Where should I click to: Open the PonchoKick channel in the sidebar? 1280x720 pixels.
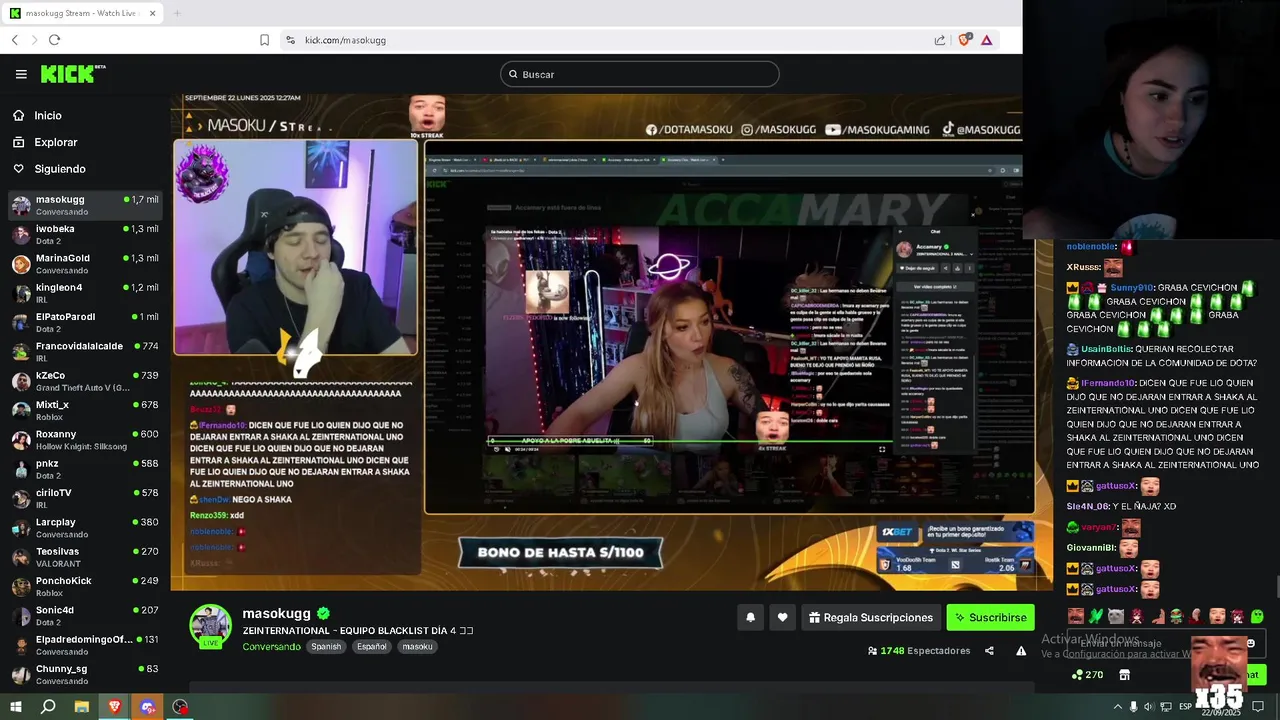coord(85,586)
